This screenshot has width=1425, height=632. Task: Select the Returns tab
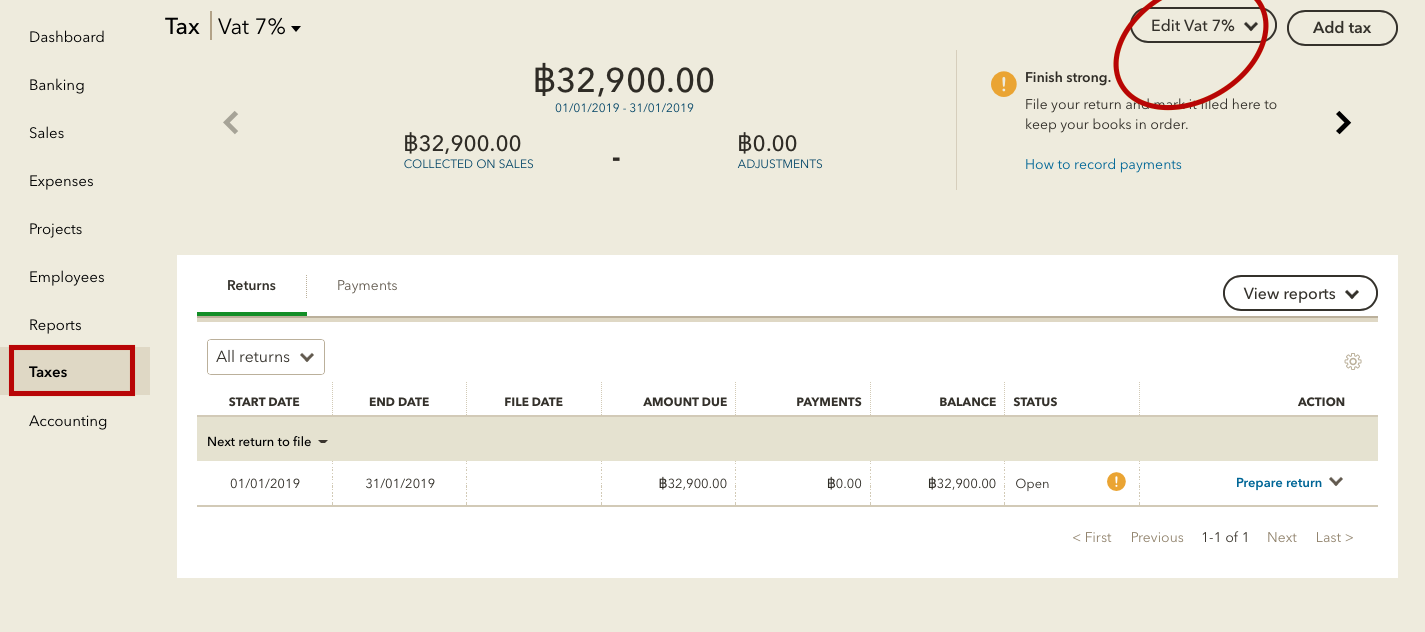point(251,285)
